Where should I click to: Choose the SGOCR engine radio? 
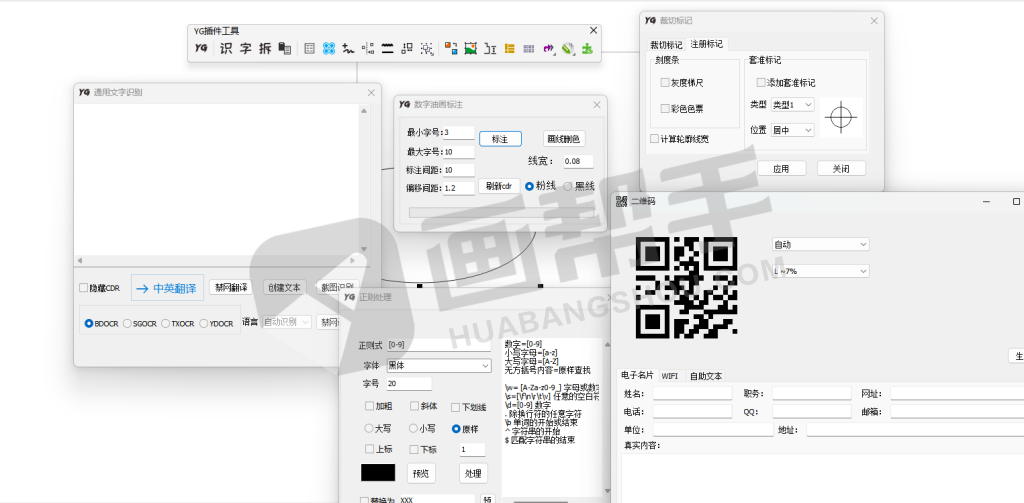pos(127,323)
